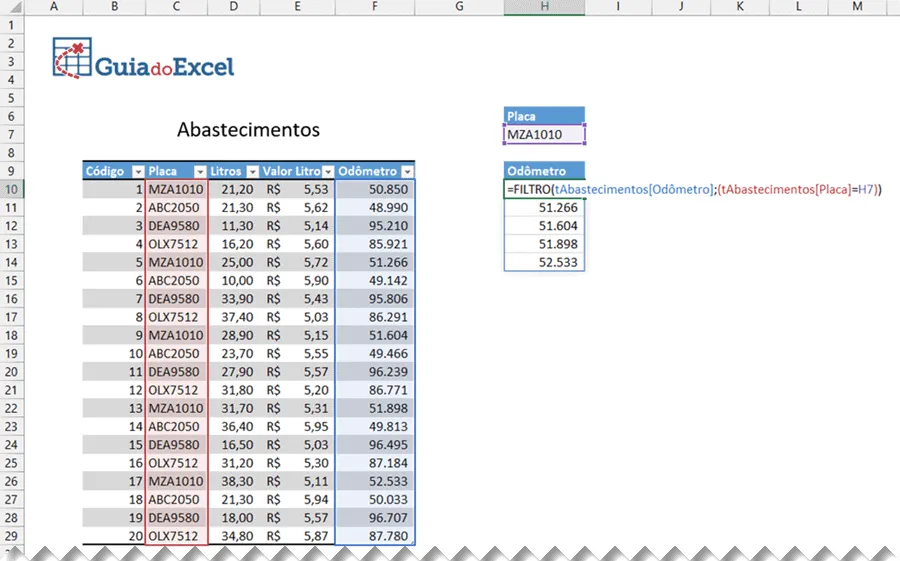Viewport: 900px width, 561px height.
Task: Open the Valor Litro filter dropdown
Action: click(328, 172)
